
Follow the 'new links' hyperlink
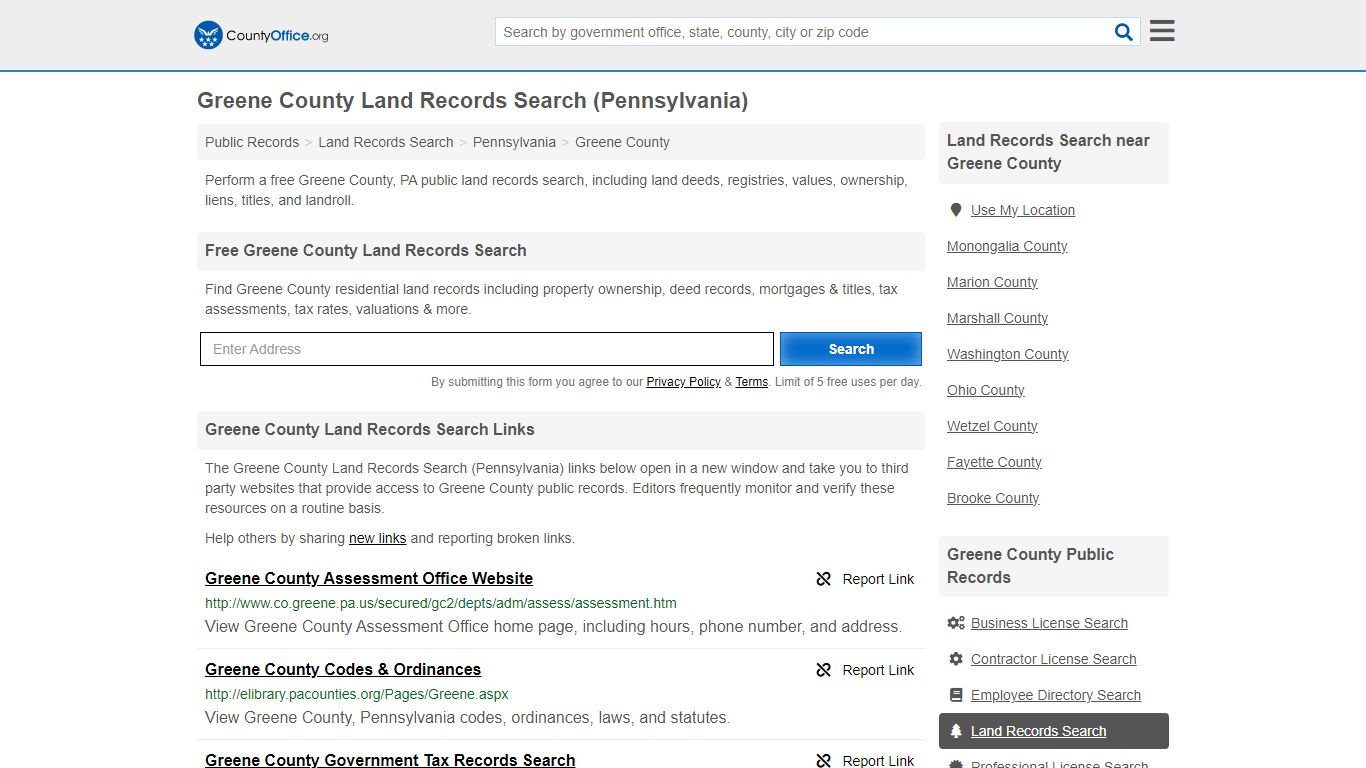pyautogui.click(x=377, y=538)
